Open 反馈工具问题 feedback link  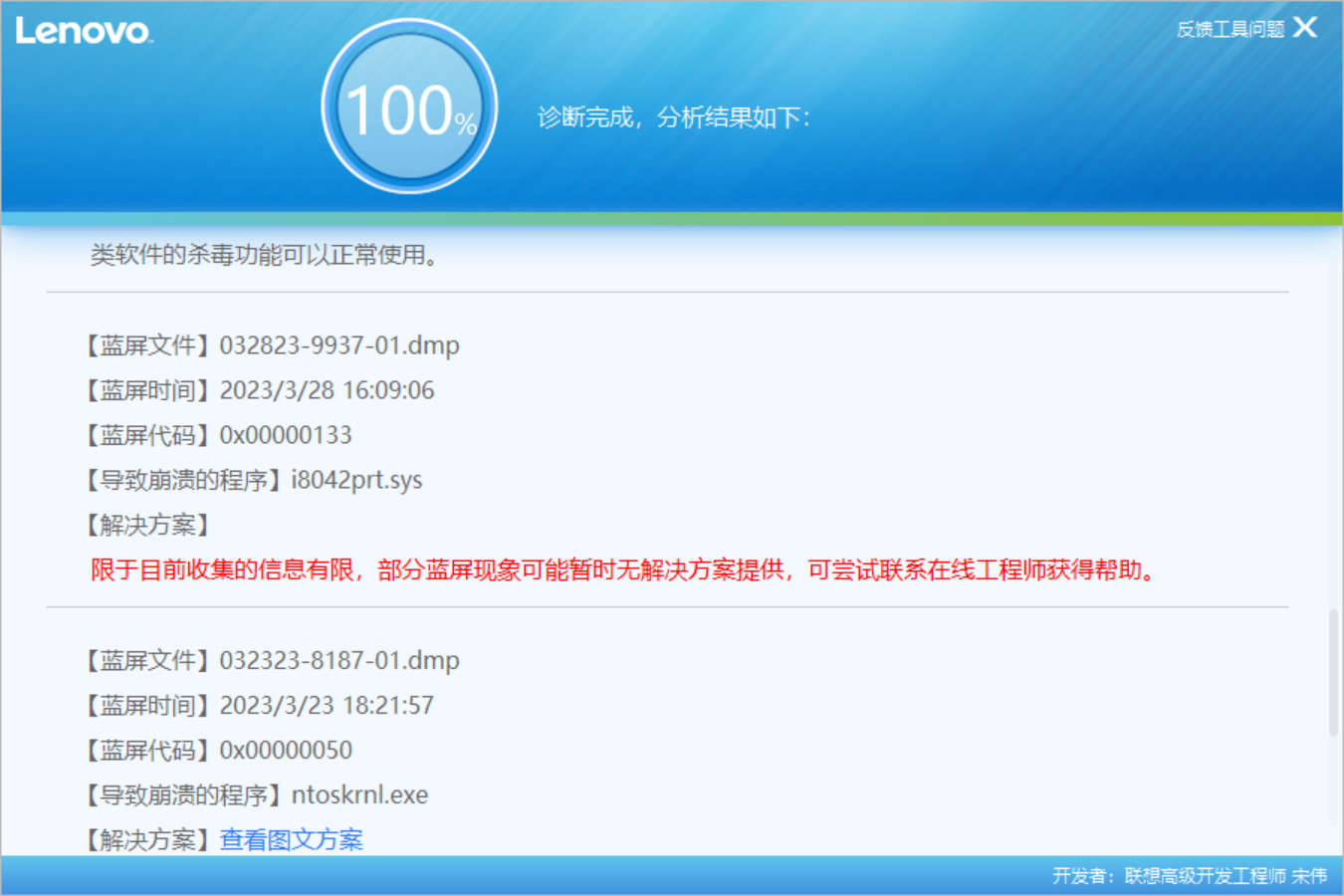tap(1231, 29)
